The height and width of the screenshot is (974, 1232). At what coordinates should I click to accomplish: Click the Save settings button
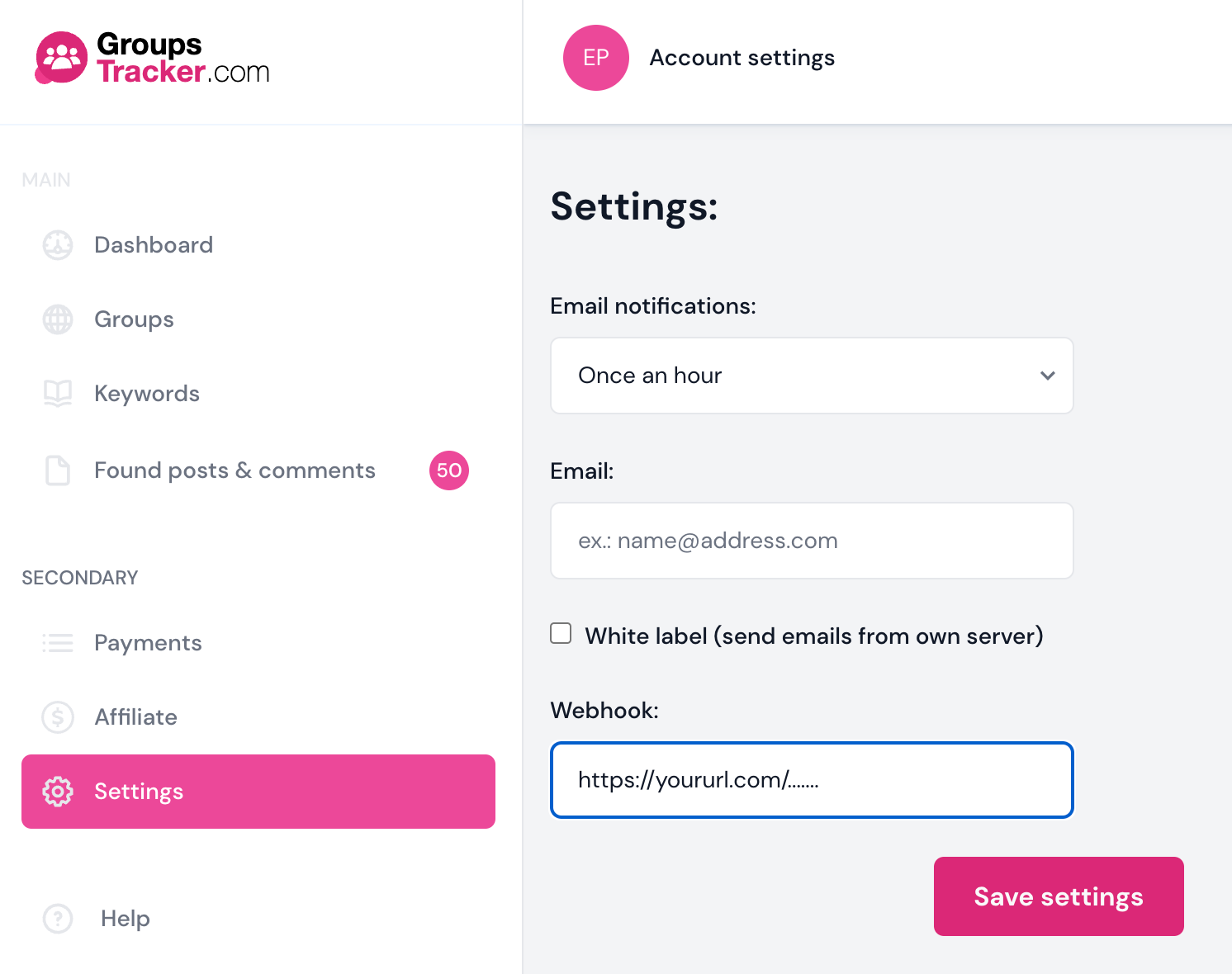pos(1059,896)
